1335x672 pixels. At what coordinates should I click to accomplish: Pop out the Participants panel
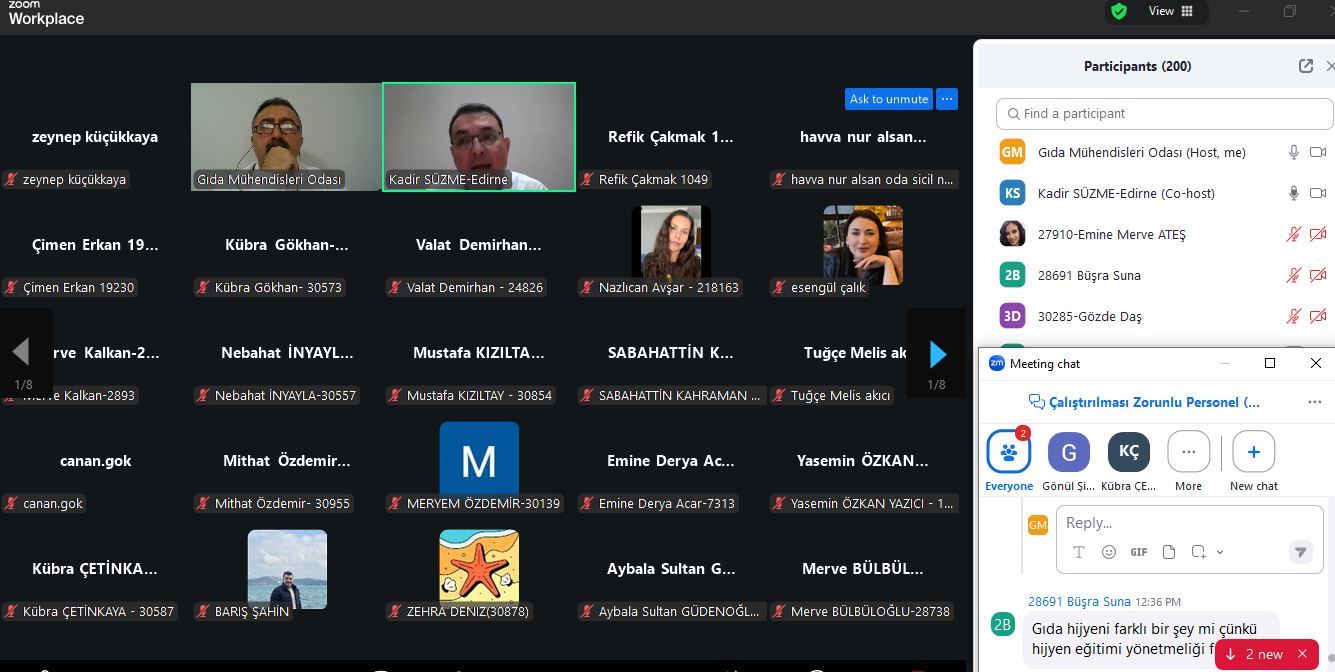coord(1306,66)
